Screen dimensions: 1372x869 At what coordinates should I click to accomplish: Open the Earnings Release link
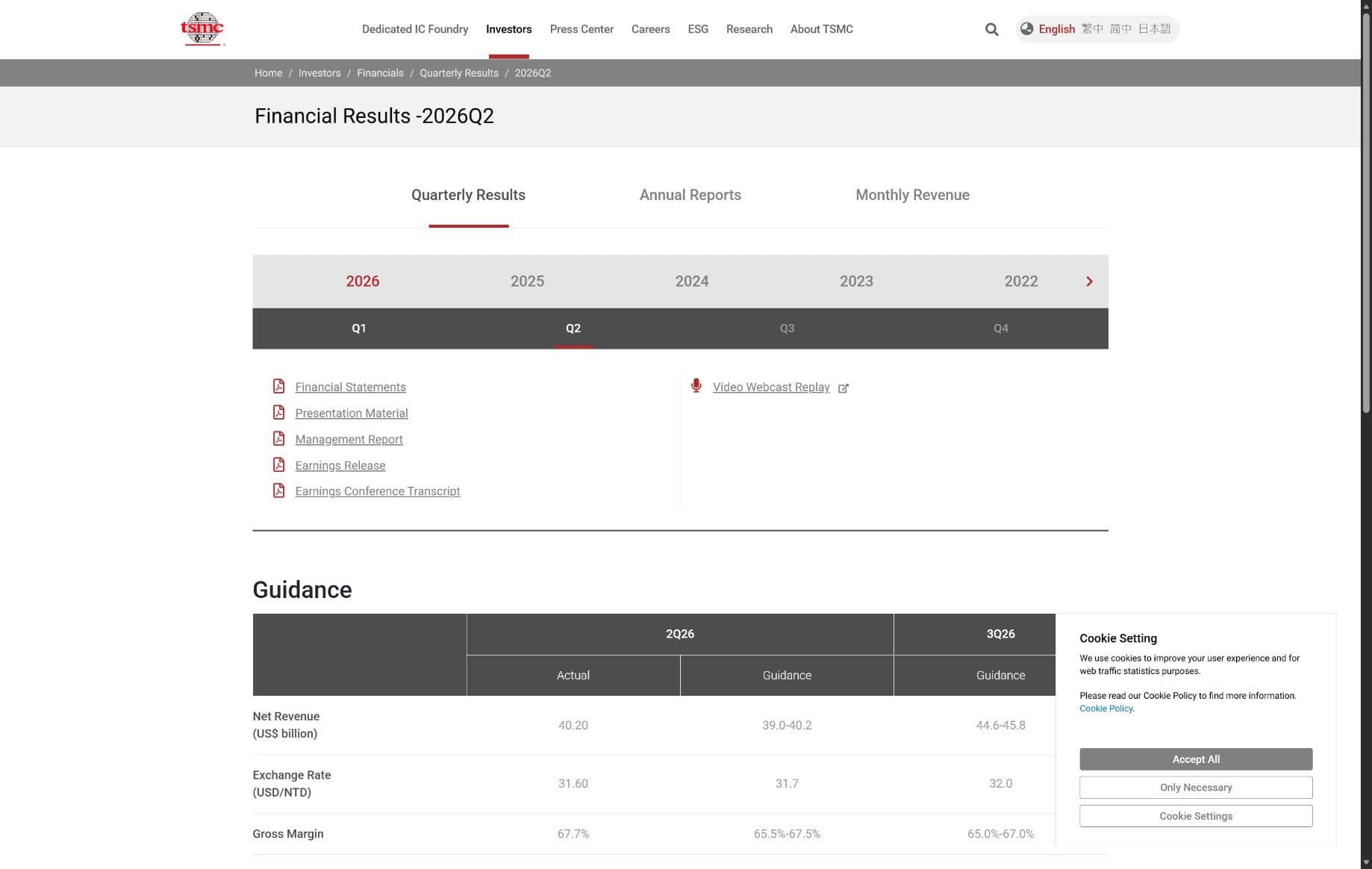coord(340,465)
